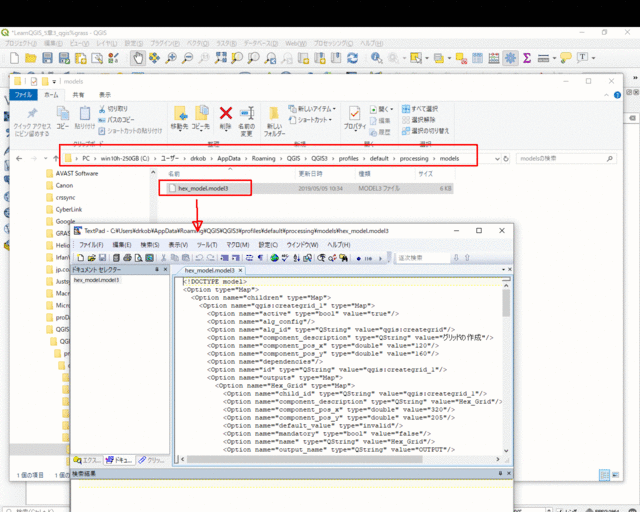Image resolution: width=640 pixels, height=512 pixels.
Task: Click Roaming in Explorer breadcrumb path
Action: [x=264, y=158]
